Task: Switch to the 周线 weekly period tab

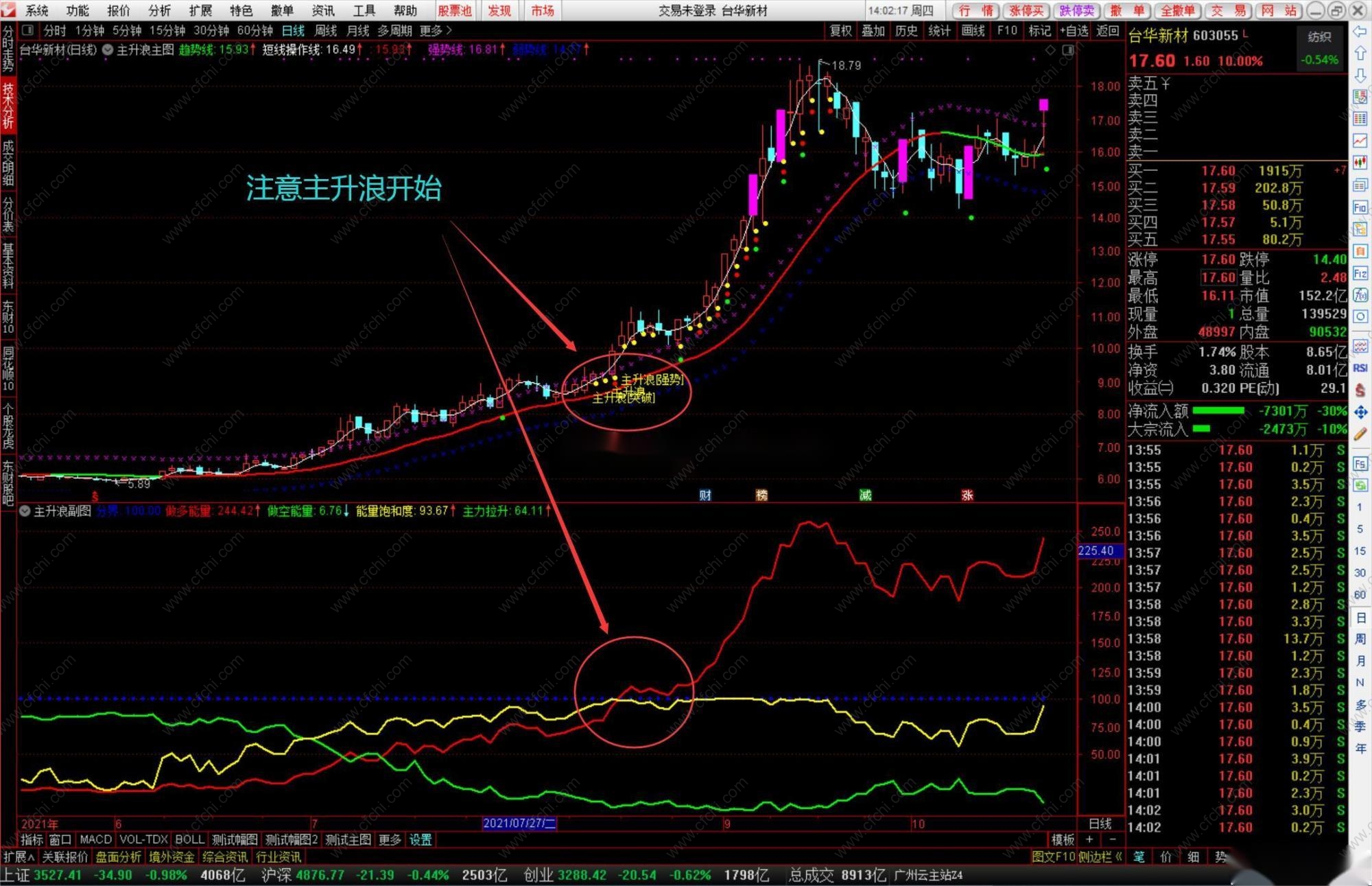Action: [325, 30]
